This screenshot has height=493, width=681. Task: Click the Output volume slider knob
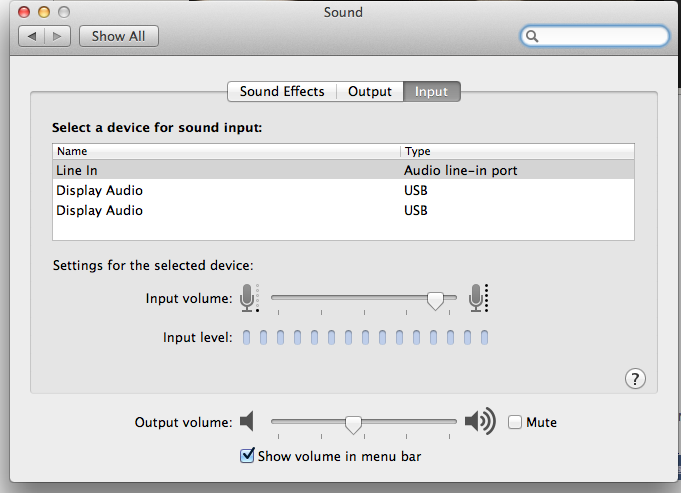(353, 424)
